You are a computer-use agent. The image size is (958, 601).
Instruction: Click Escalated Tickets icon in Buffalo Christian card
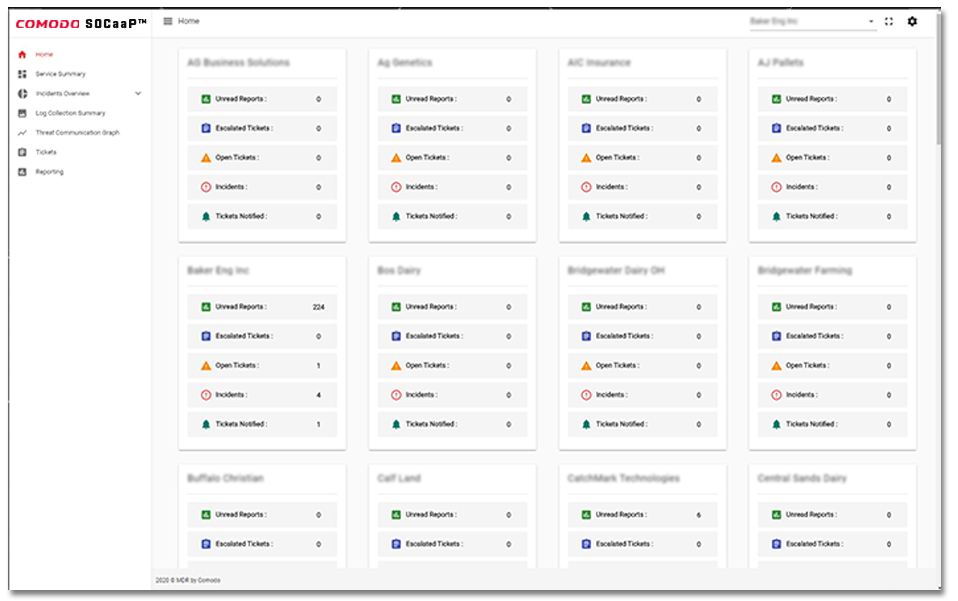pos(206,544)
